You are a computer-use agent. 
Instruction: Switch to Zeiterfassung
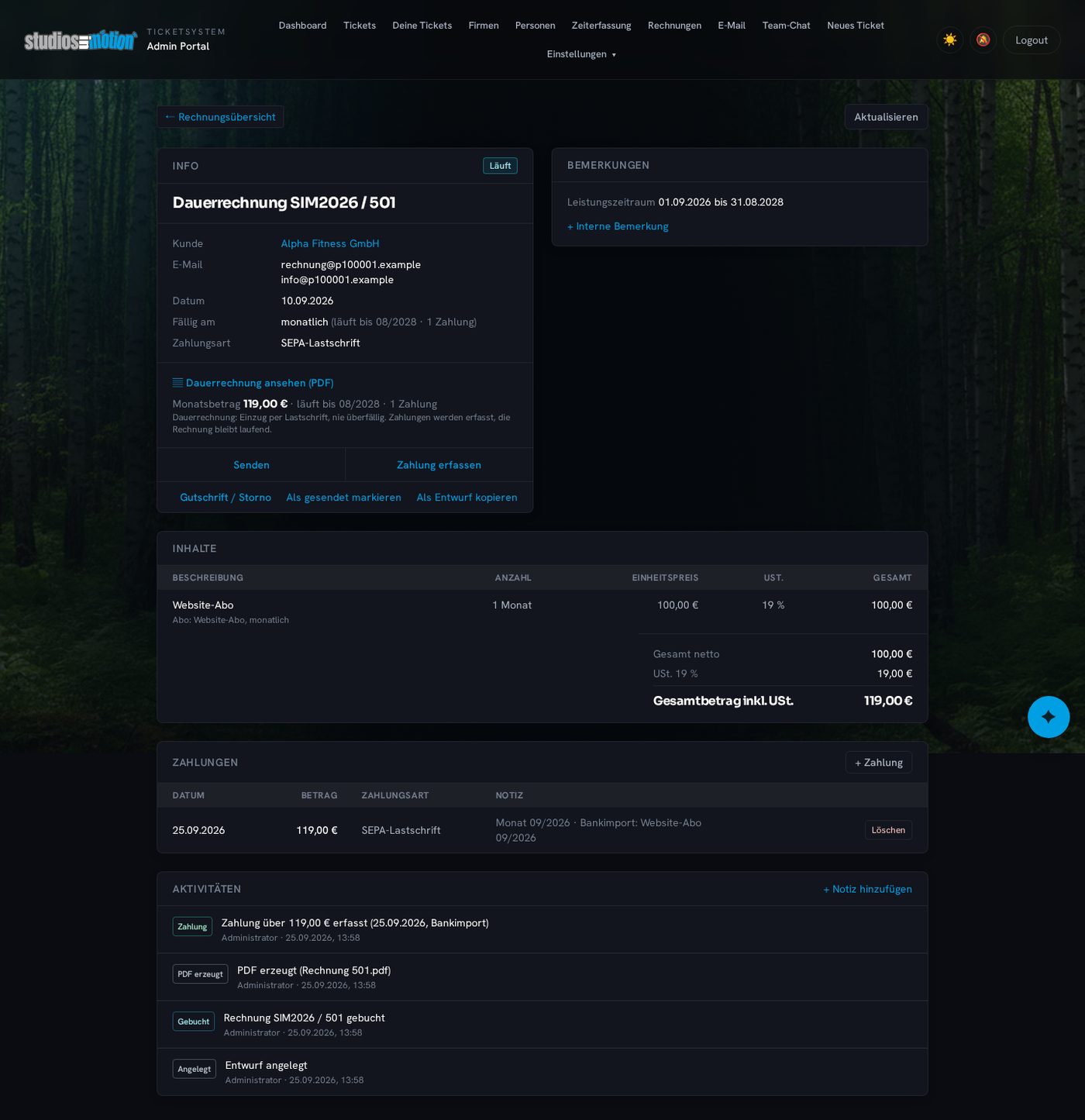[601, 26]
